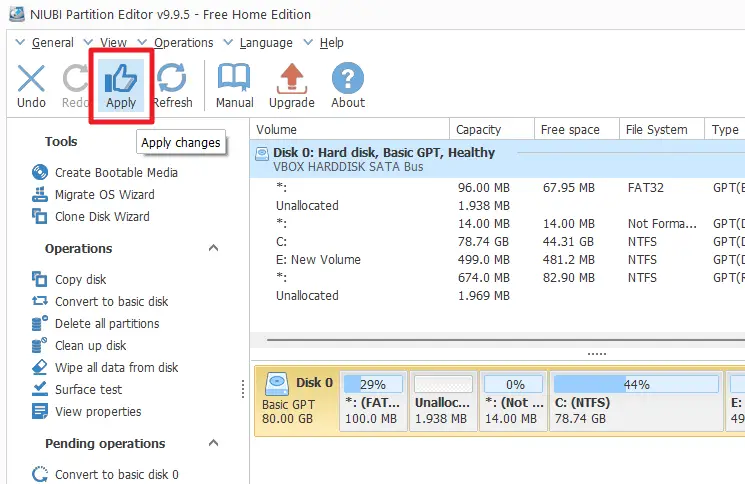Image resolution: width=745 pixels, height=484 pixels.
Task: Click the Migrate OS Wizard icon
Action: (40, 194)
